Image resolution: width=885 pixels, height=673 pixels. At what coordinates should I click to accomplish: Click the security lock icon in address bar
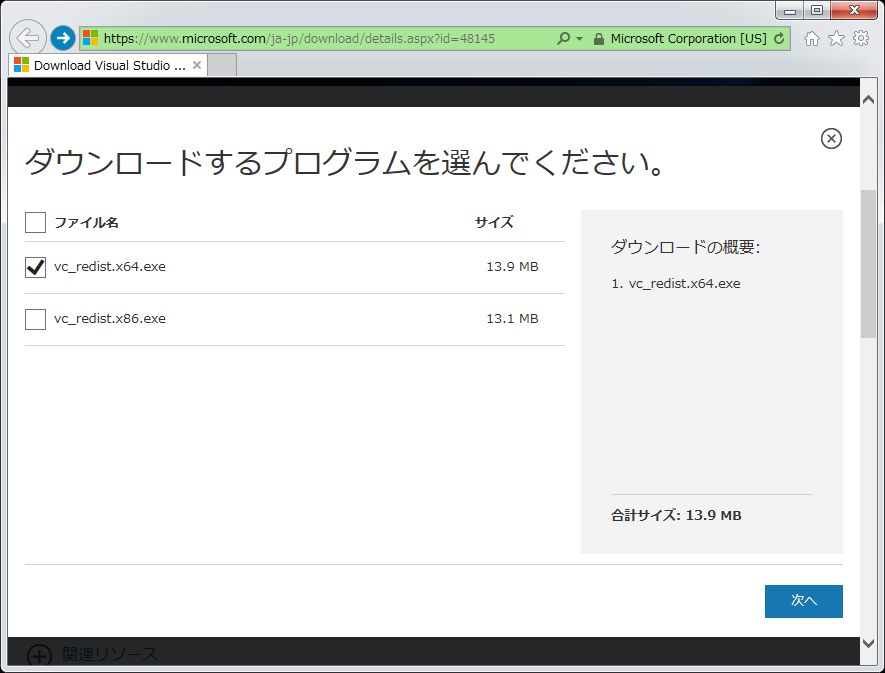598,39
